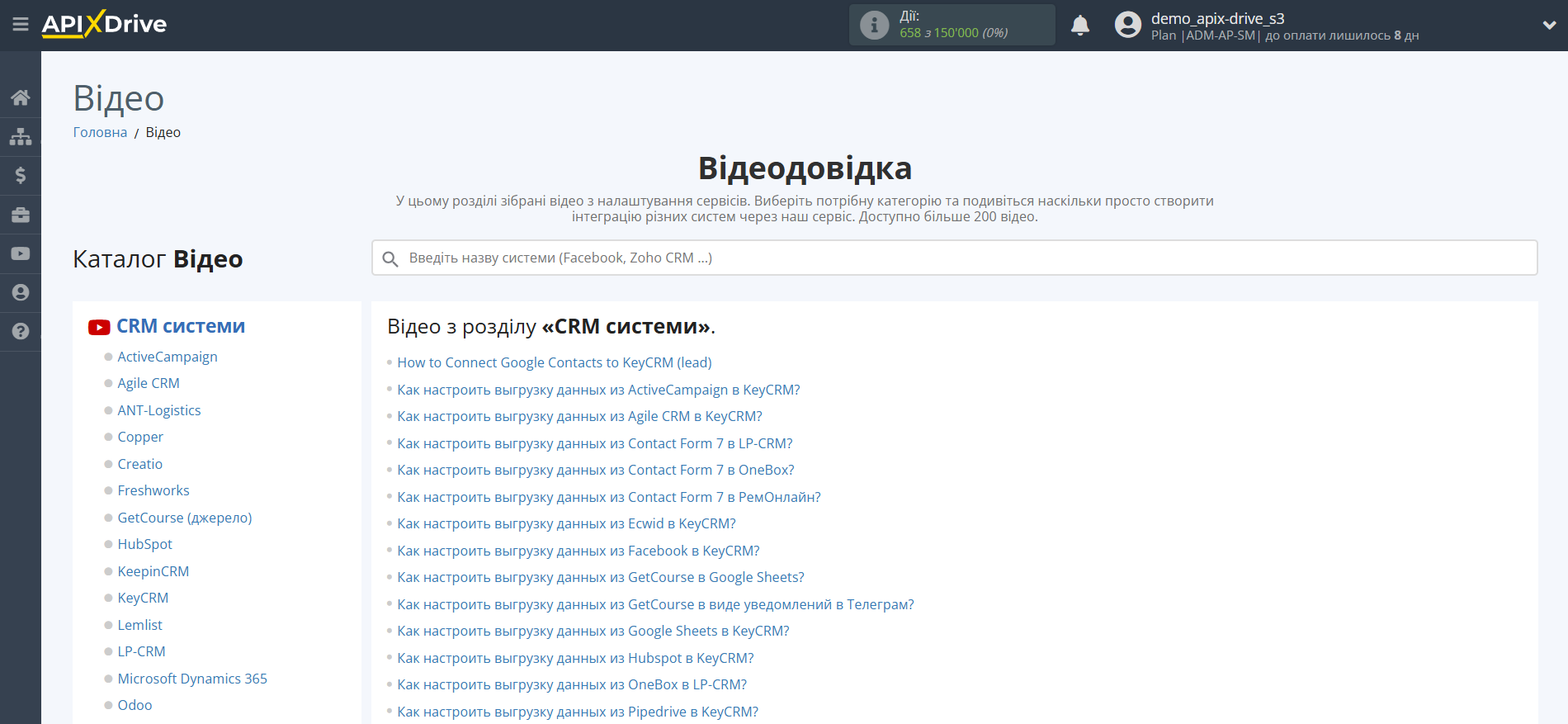Open How to Connect Google Contacts video
Viewport: 1568px width, 724px height.
click(555, 362)
